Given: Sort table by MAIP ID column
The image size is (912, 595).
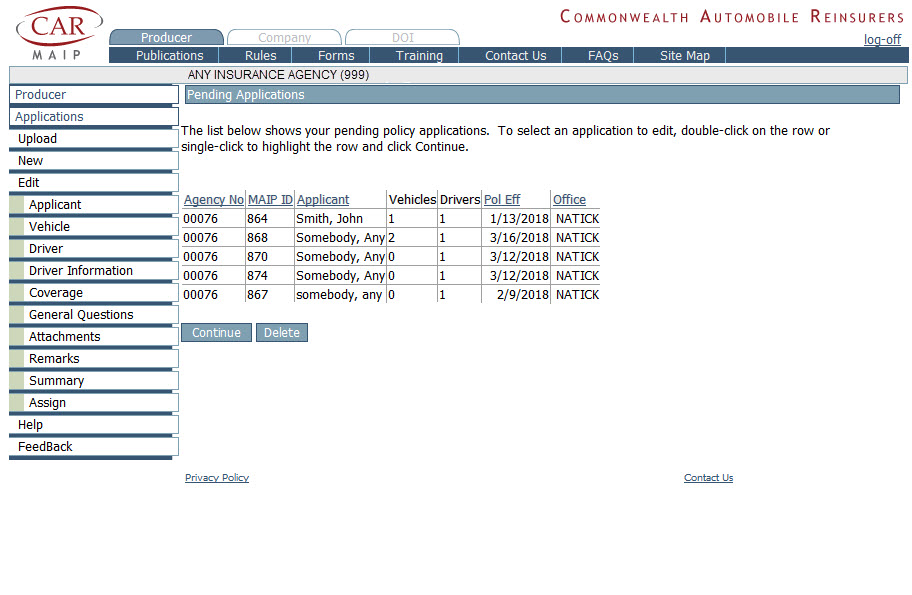Looking at the screenshot, I should [269, 200].
